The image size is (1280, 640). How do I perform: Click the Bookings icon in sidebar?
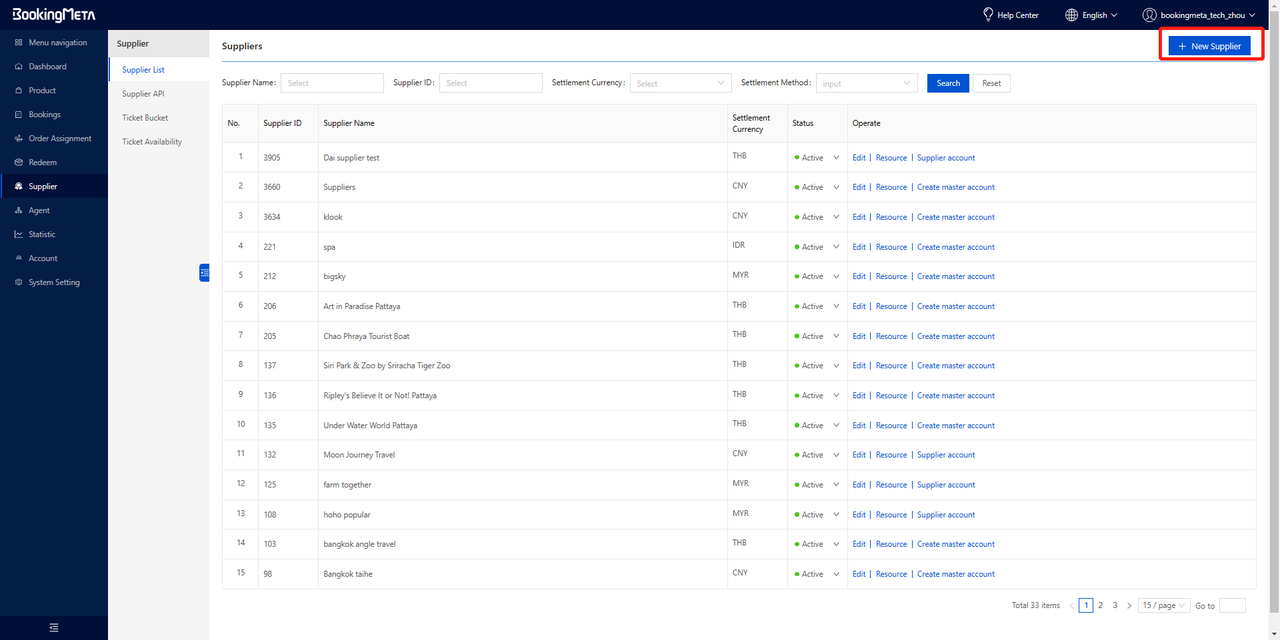click(x=19, y=115)
